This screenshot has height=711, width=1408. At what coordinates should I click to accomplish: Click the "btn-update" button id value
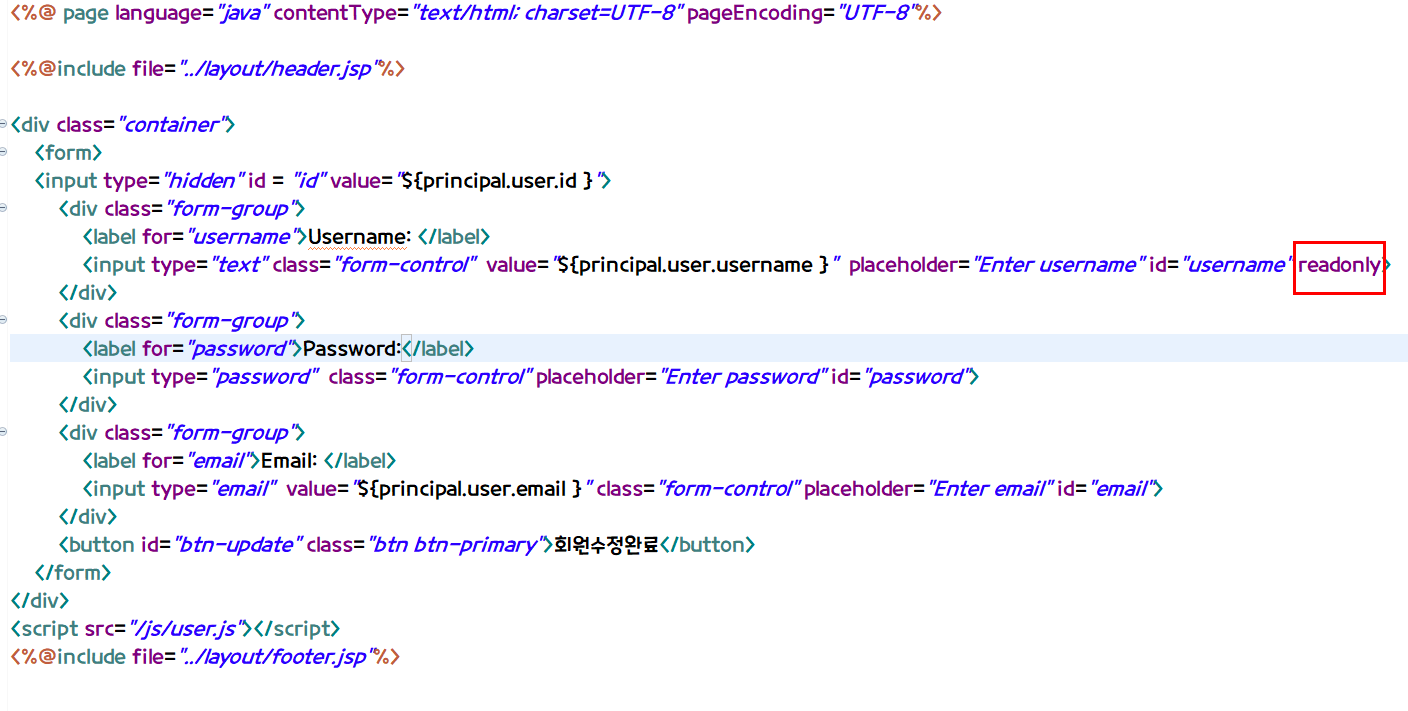point(238,545)
